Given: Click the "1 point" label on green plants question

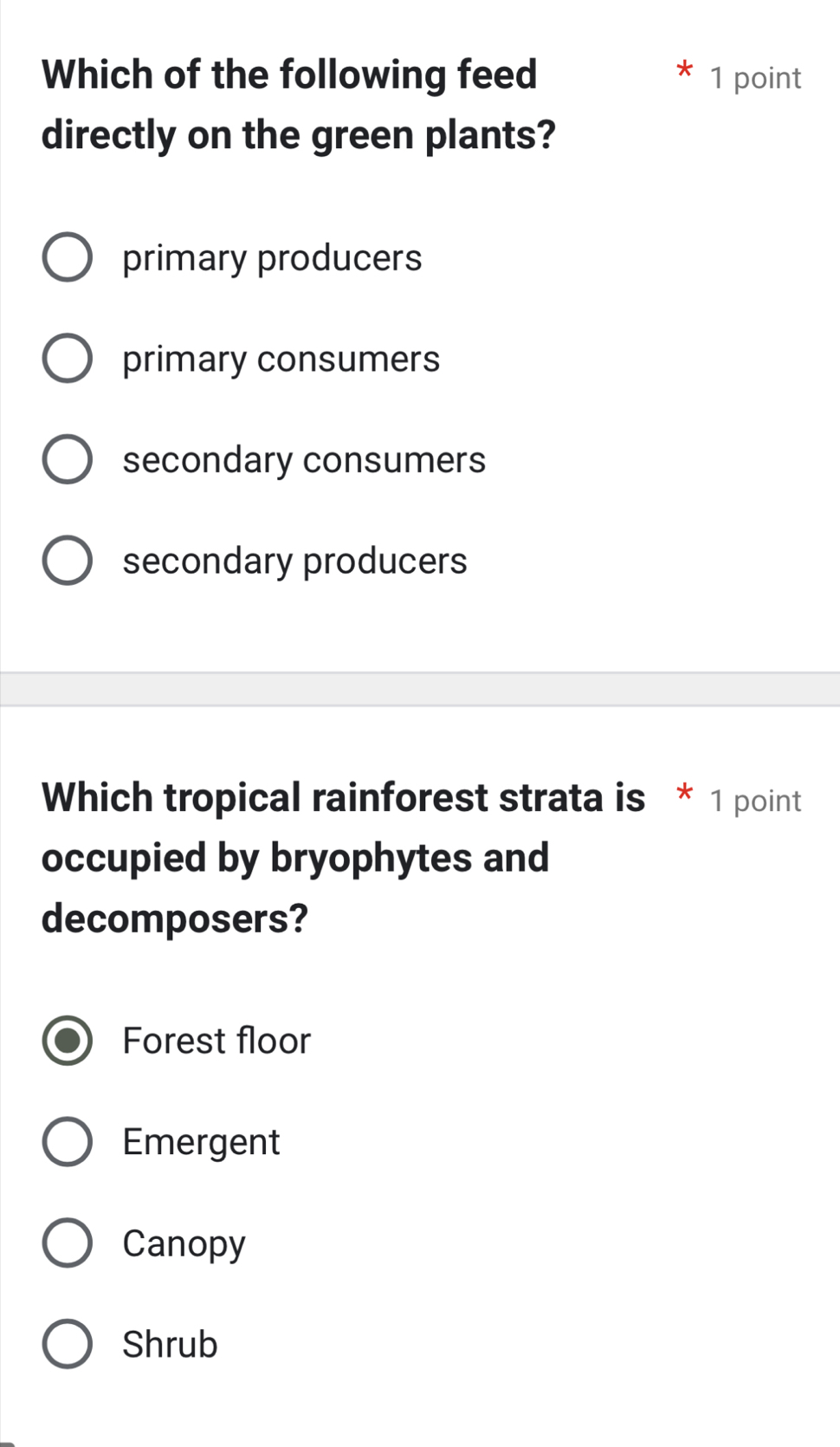Looking at the screenshot, I should click(x=755, y=78).
